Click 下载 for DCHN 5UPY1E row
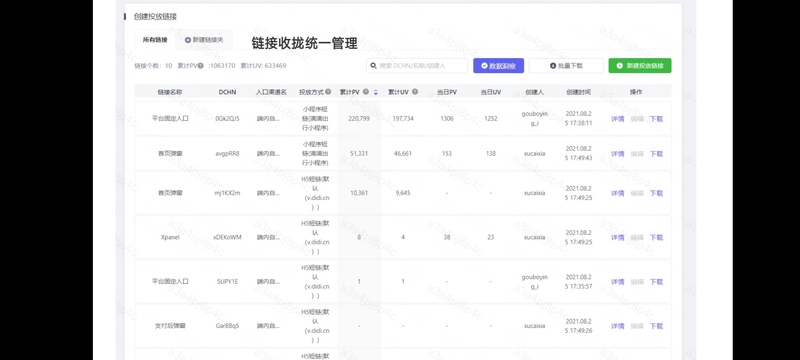Viewport: 800px width, 360px height. point(656,282)
